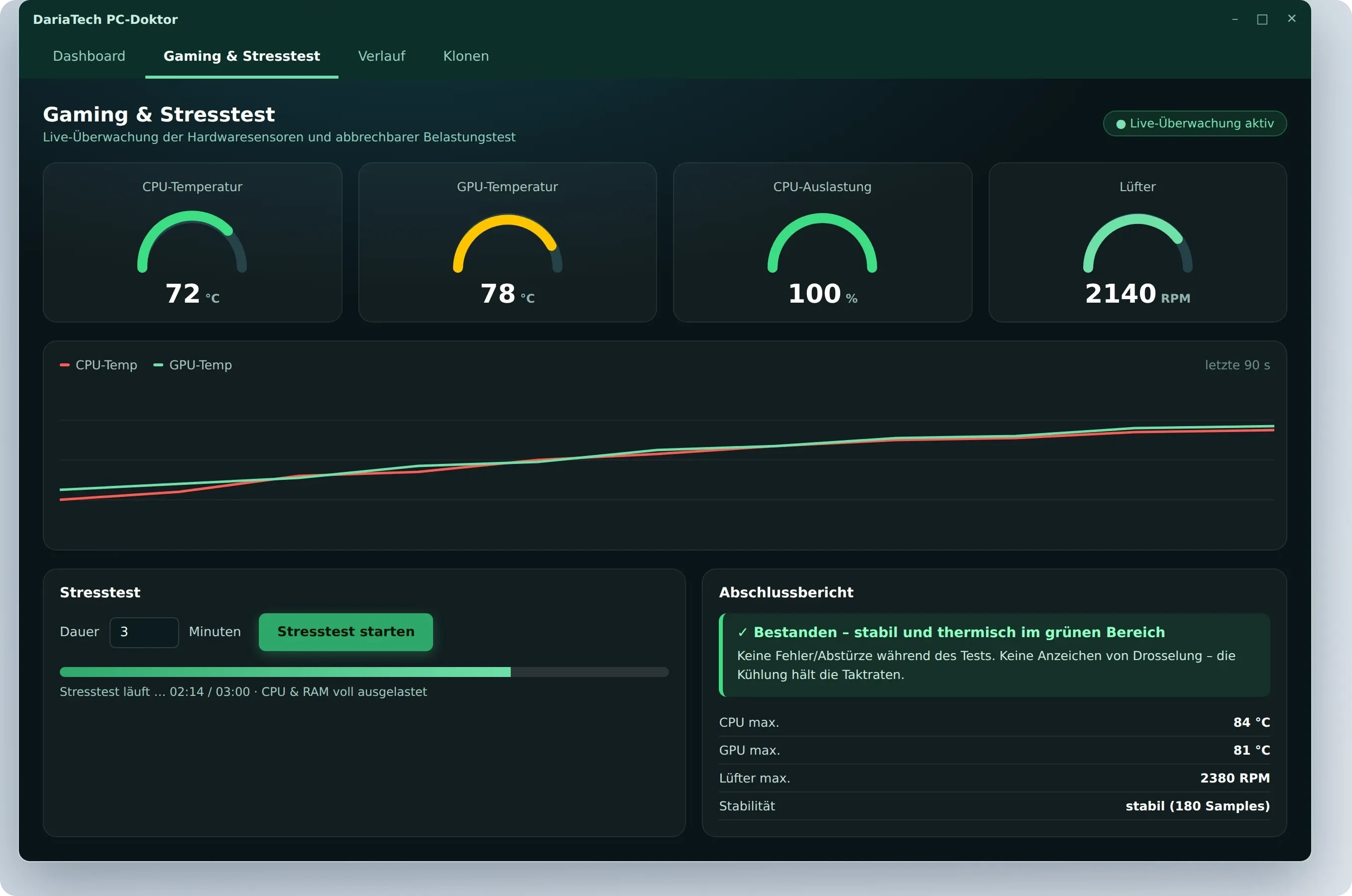Click the 'letzte 90 s' chart label
1352x896 pixels.
[1237, 364]
